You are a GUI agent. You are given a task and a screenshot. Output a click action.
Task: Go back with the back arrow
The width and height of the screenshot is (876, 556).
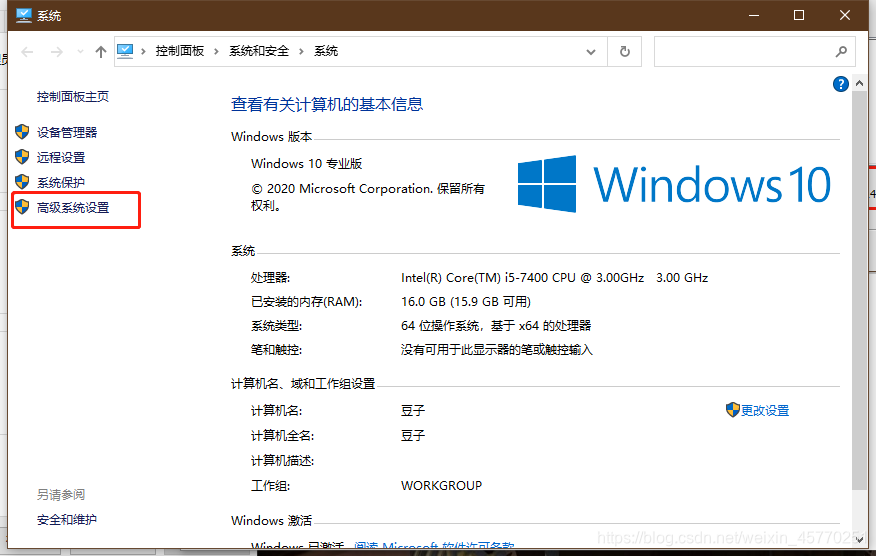(x=27, y=52)
